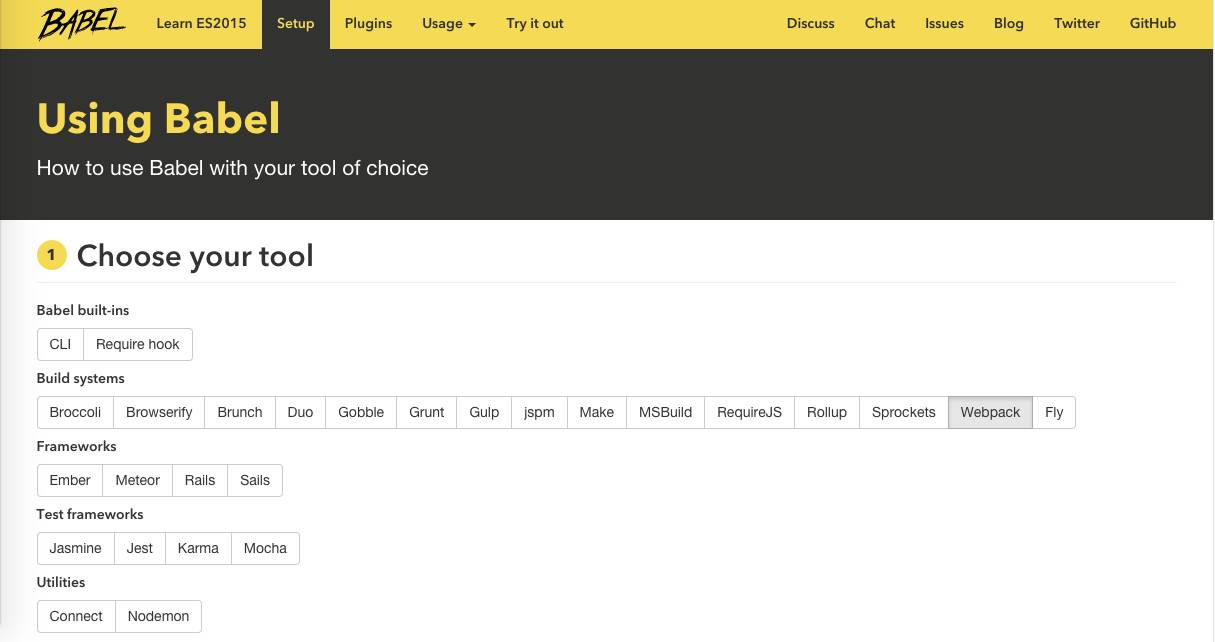Open Learn ES2015 page
The image size is (1215, 642).
[x=201, y=23]
